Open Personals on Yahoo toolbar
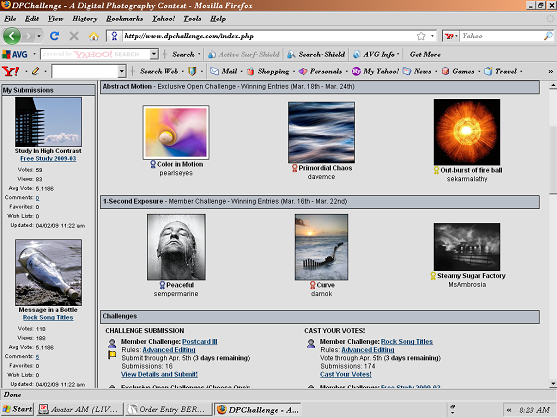The image size is (557, 418). (x=320, y=71)
